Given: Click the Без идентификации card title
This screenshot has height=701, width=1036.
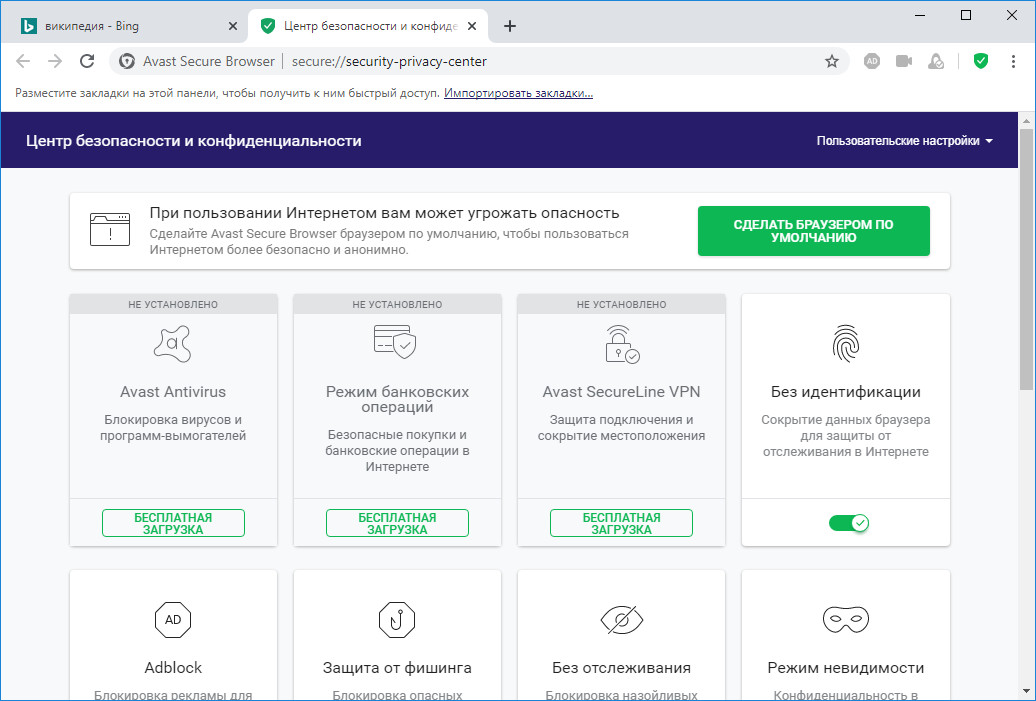Looking at the screenshot, I should (x=846, y=392).
